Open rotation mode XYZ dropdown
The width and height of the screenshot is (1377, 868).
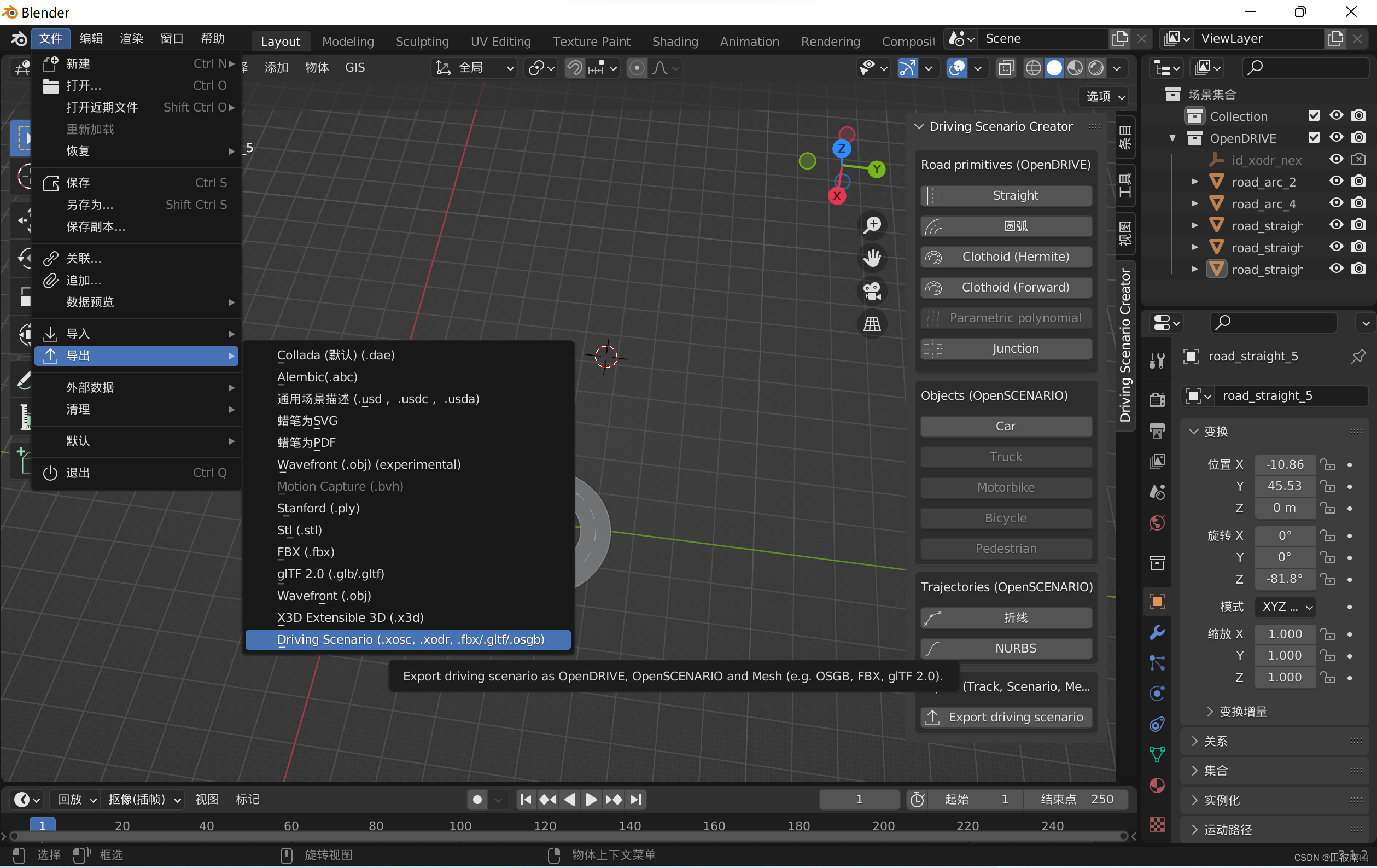1285,607
